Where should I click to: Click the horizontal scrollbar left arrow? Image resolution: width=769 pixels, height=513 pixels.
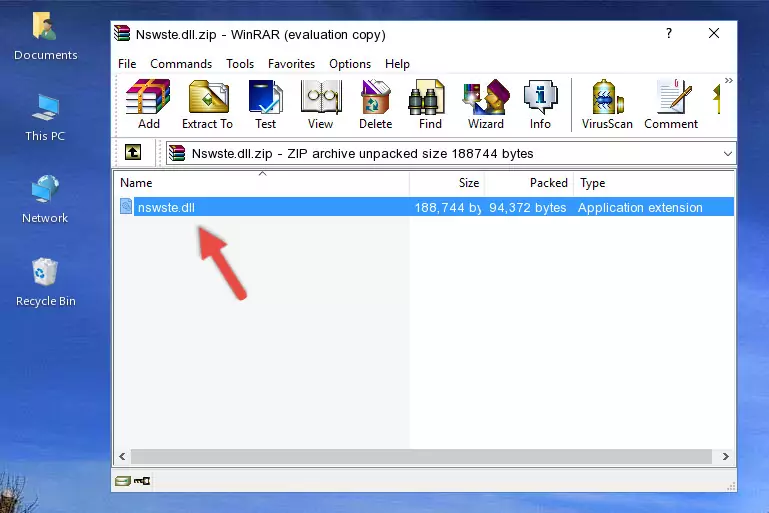[122, 456]
